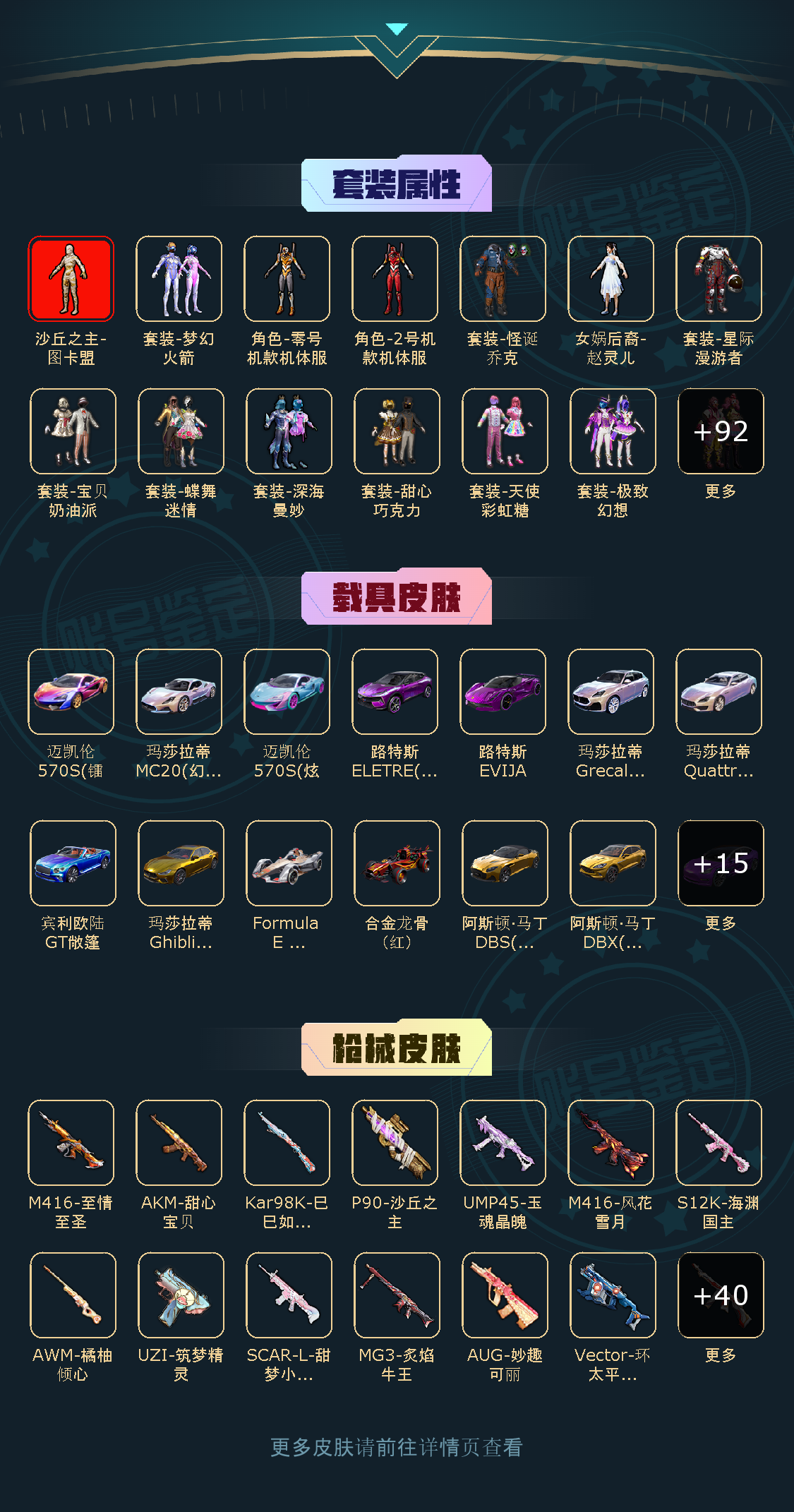Open 更多皮肤请前往详情页查看 link

tap(397, 1447)
